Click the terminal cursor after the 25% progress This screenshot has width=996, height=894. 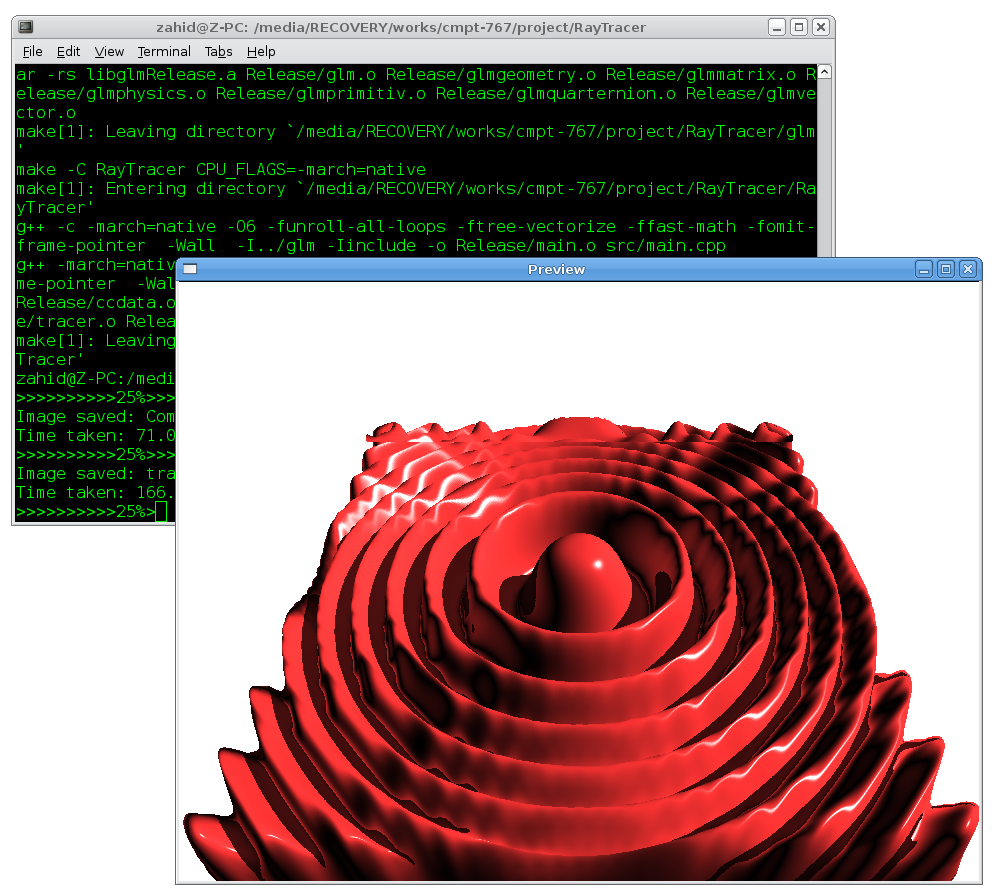(x=161, y=513)
